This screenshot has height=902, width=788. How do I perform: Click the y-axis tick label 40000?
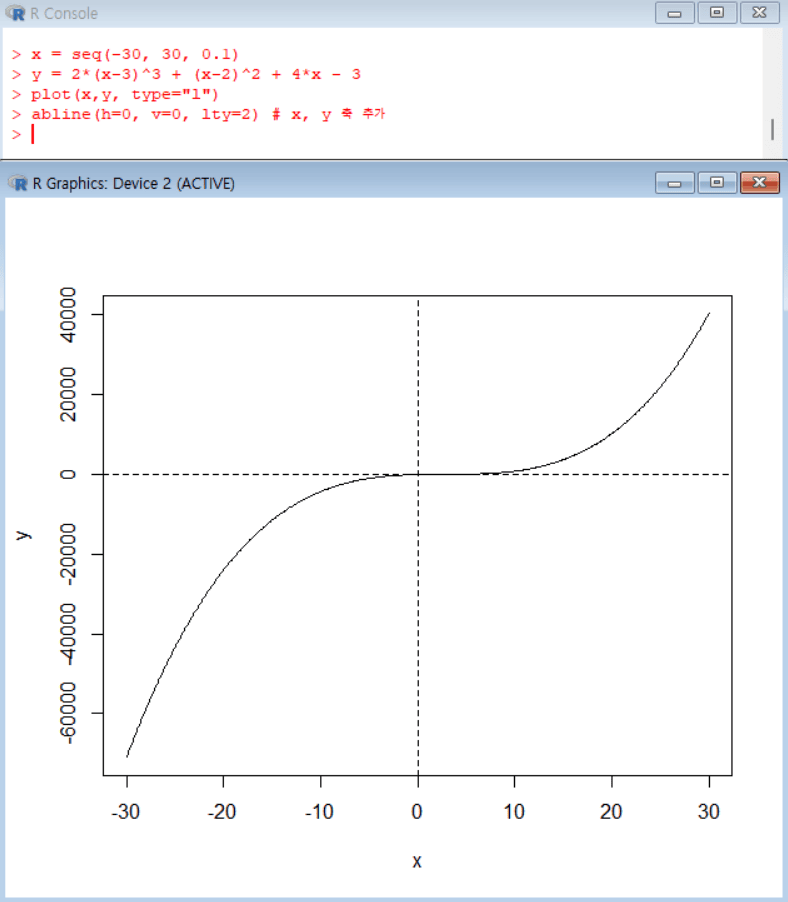68,315
